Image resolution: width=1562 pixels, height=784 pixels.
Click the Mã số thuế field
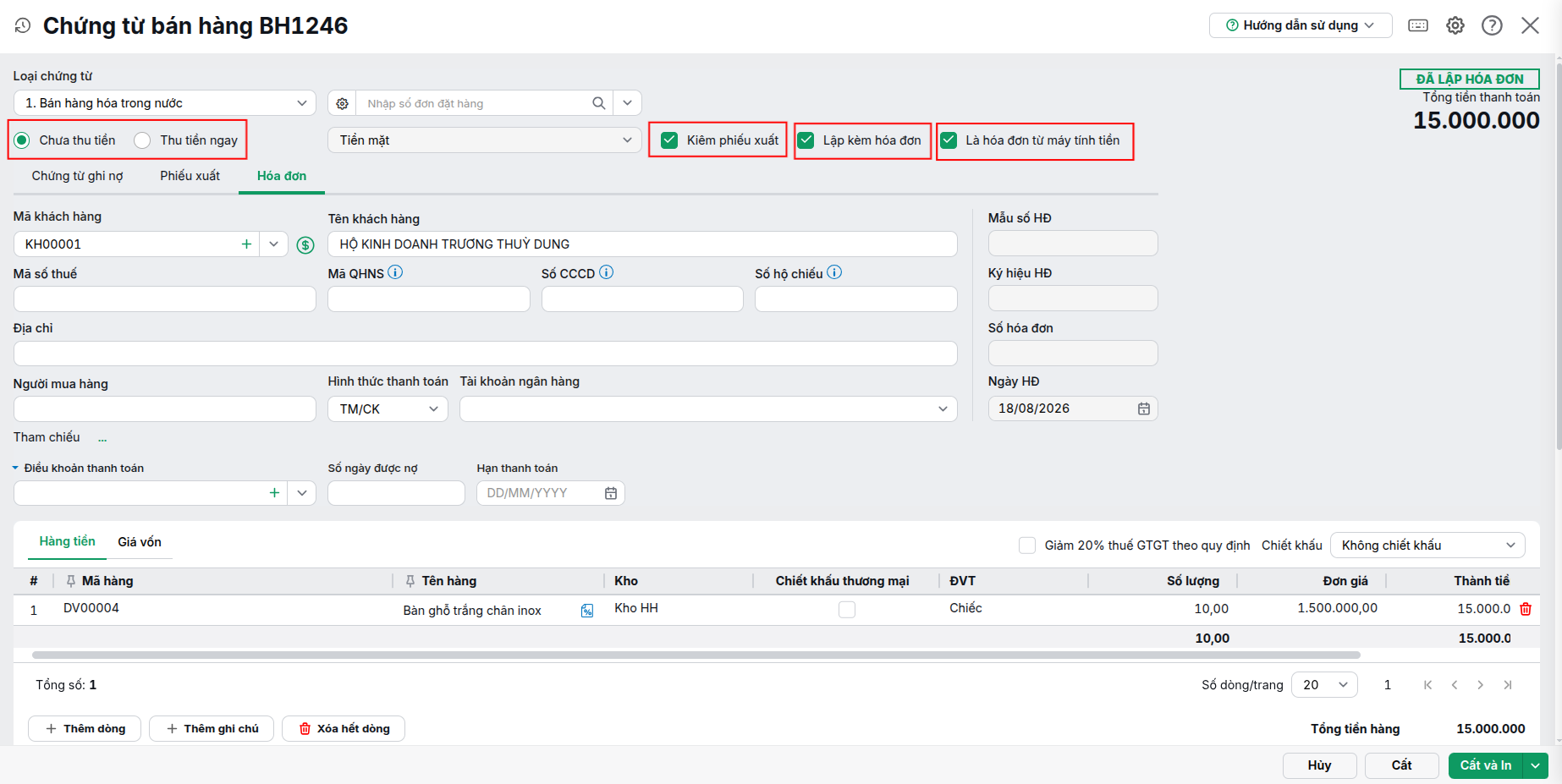coord(165,299)
